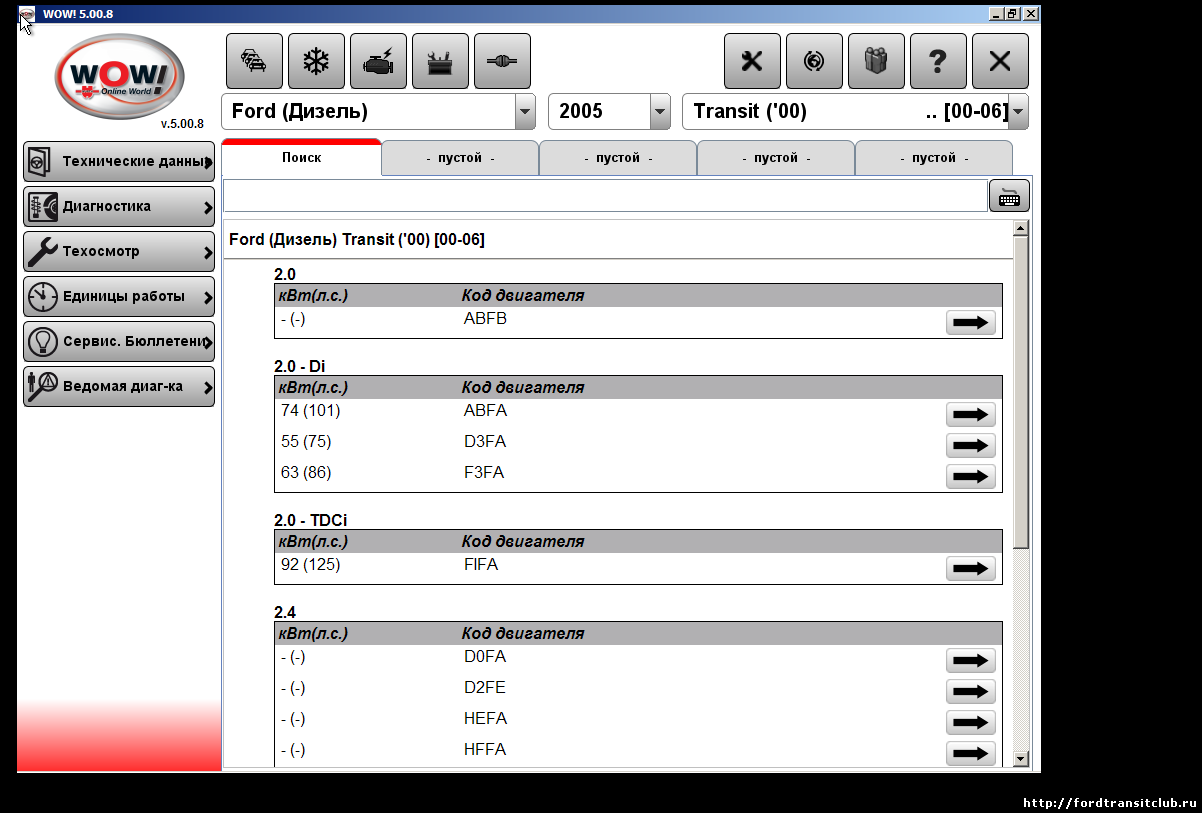The width and height of the screenshot is (1202, 813).
Task: Open the Техосмотр section
Action: (x=118, y=251)
